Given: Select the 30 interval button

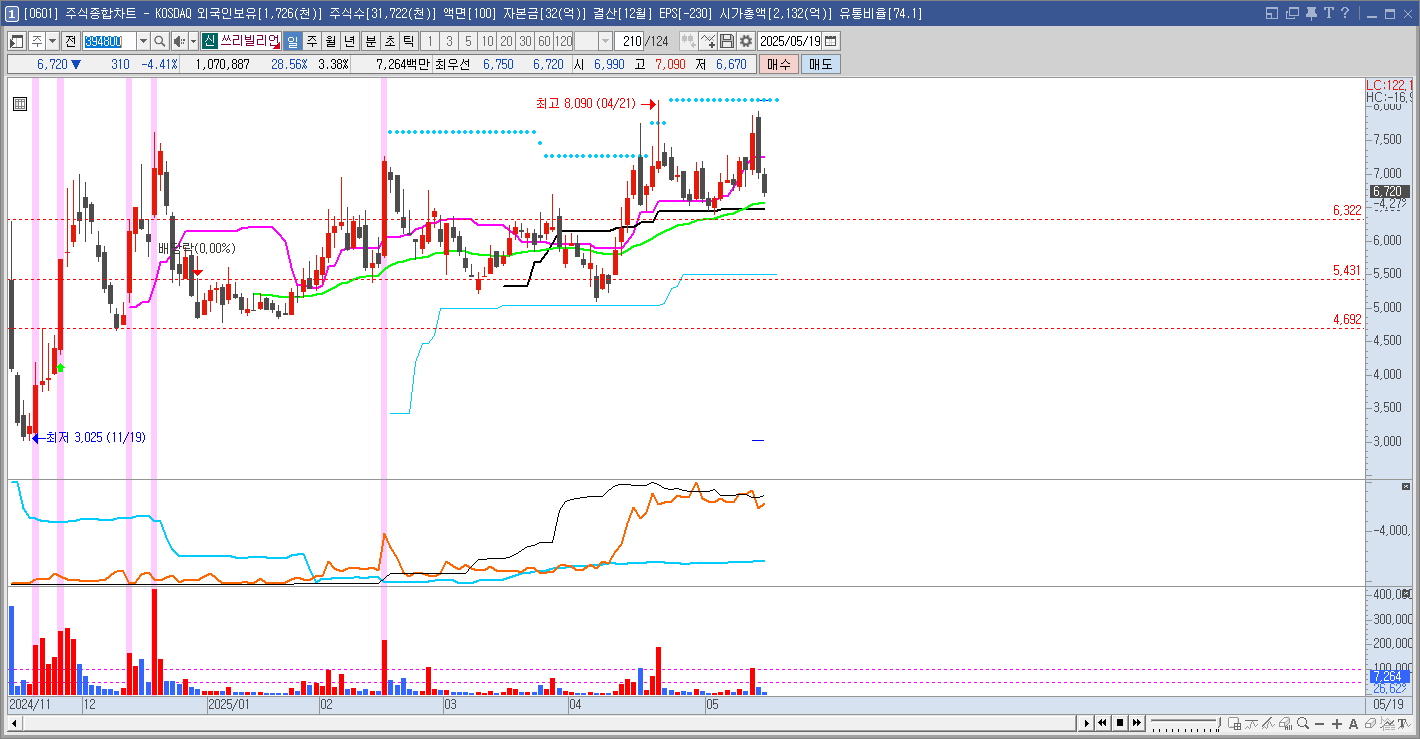Looking at the screenshot, I should 525,41.
